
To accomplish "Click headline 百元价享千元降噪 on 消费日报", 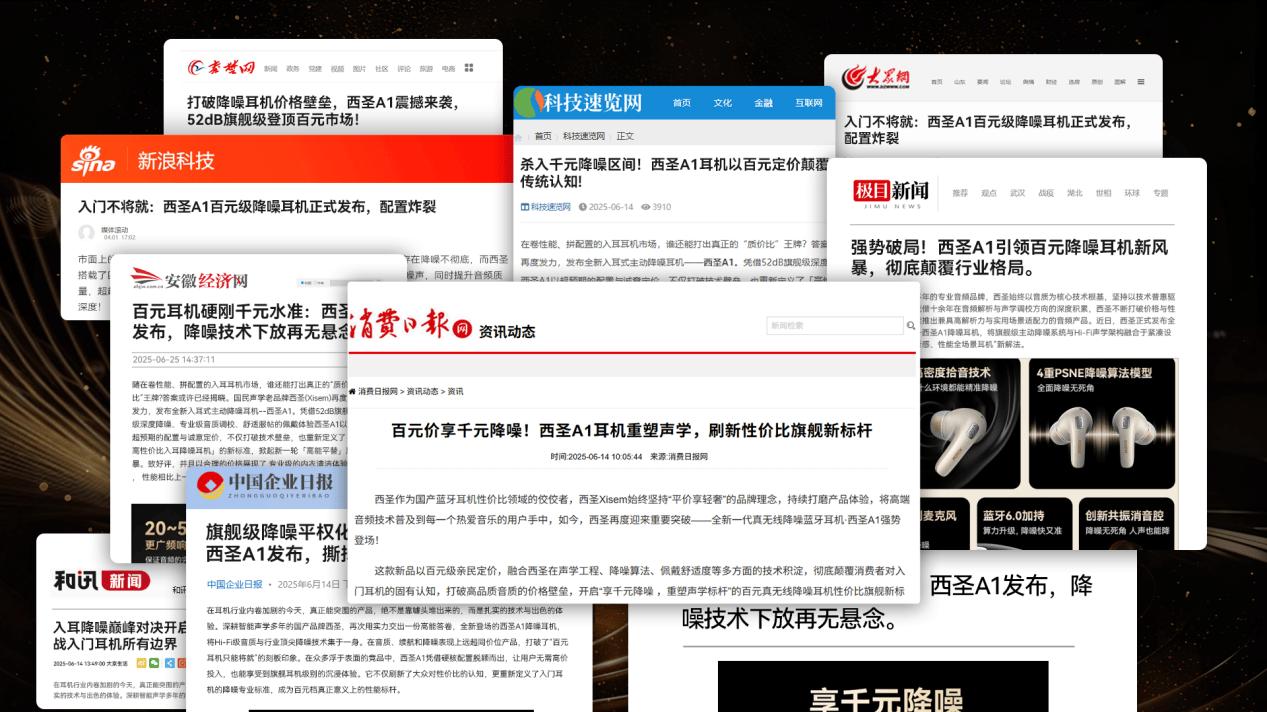I will point(632,431).
